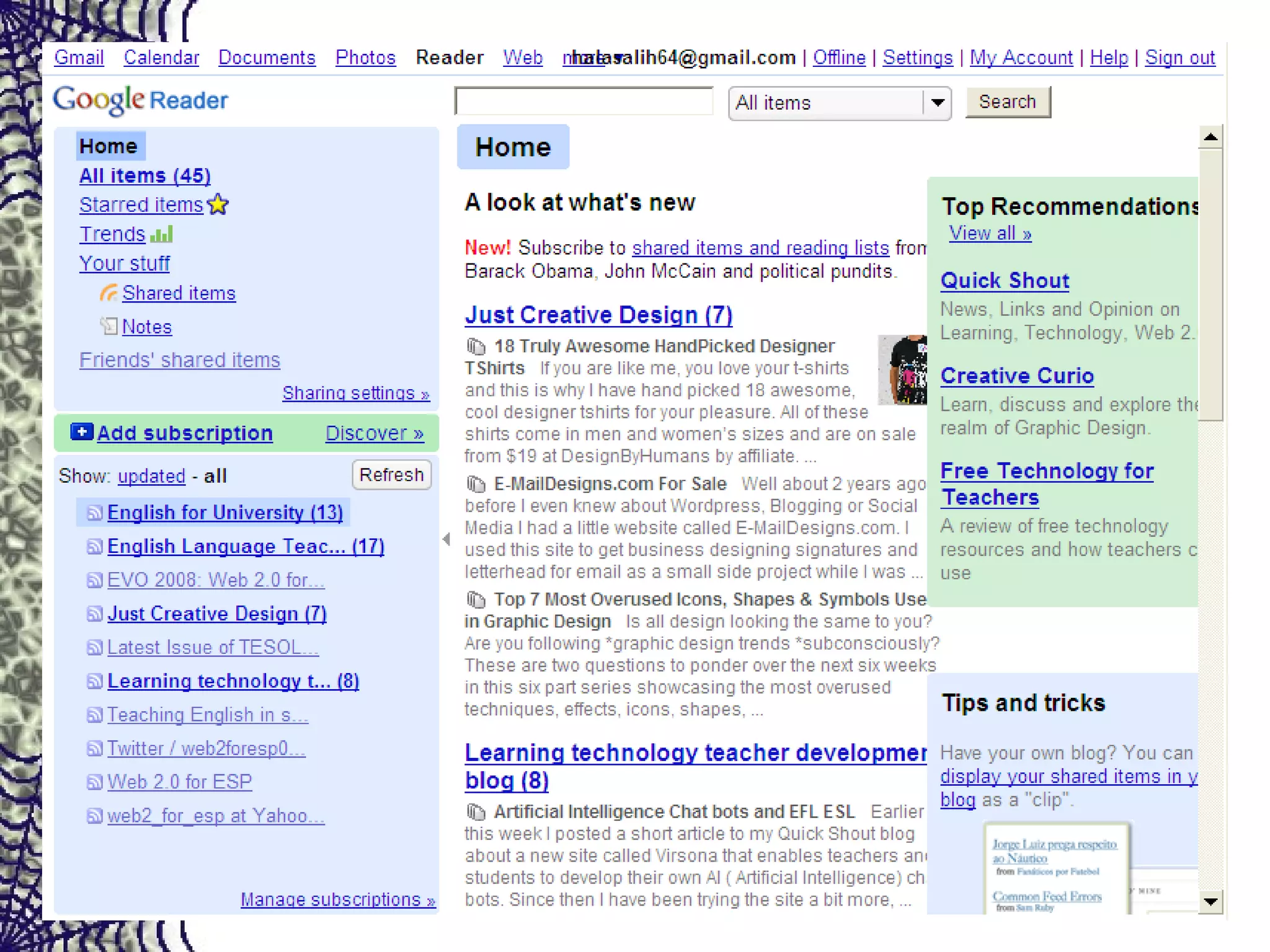Click the shared items clip preview thumbnail

pos(1057,868)
